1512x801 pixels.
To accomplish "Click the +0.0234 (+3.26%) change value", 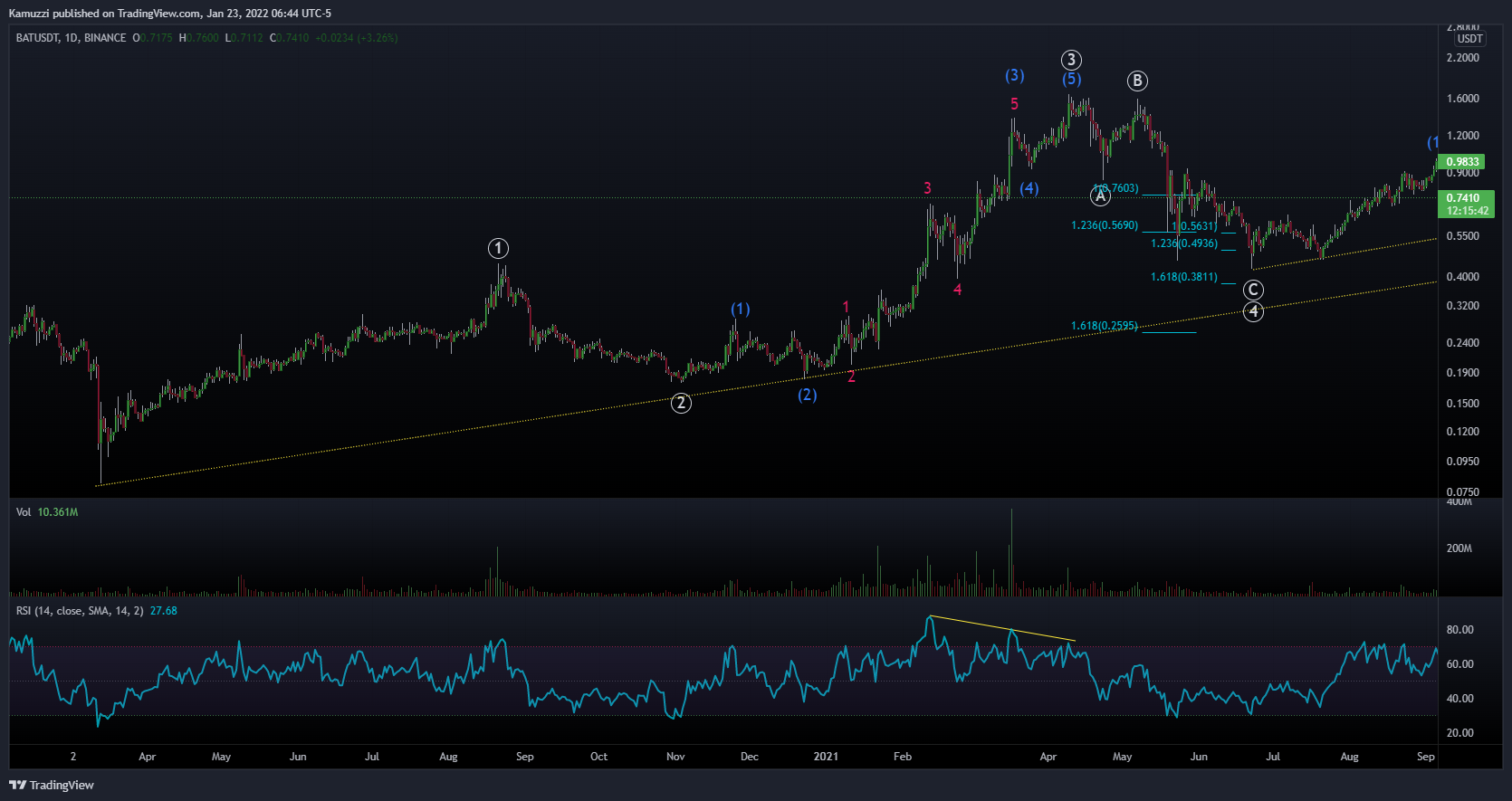I will pos(356,38).
